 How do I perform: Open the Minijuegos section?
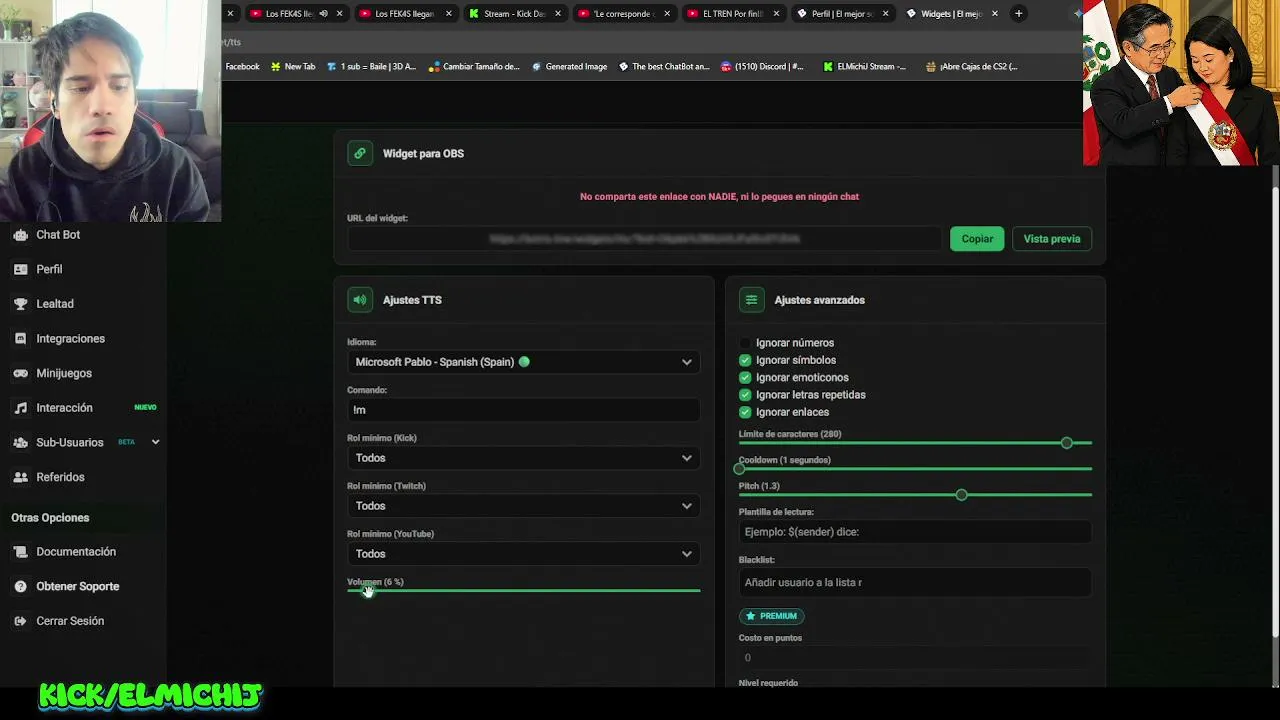pos(64,374)
